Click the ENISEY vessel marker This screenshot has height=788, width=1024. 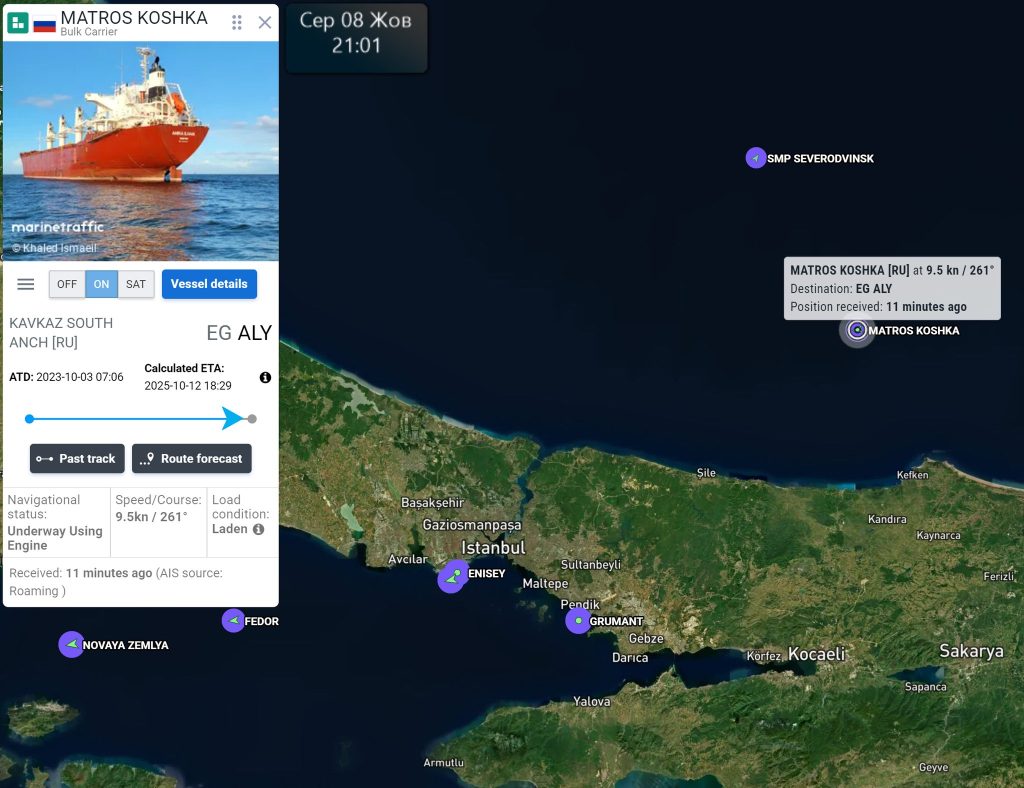(x=453, y=577)
